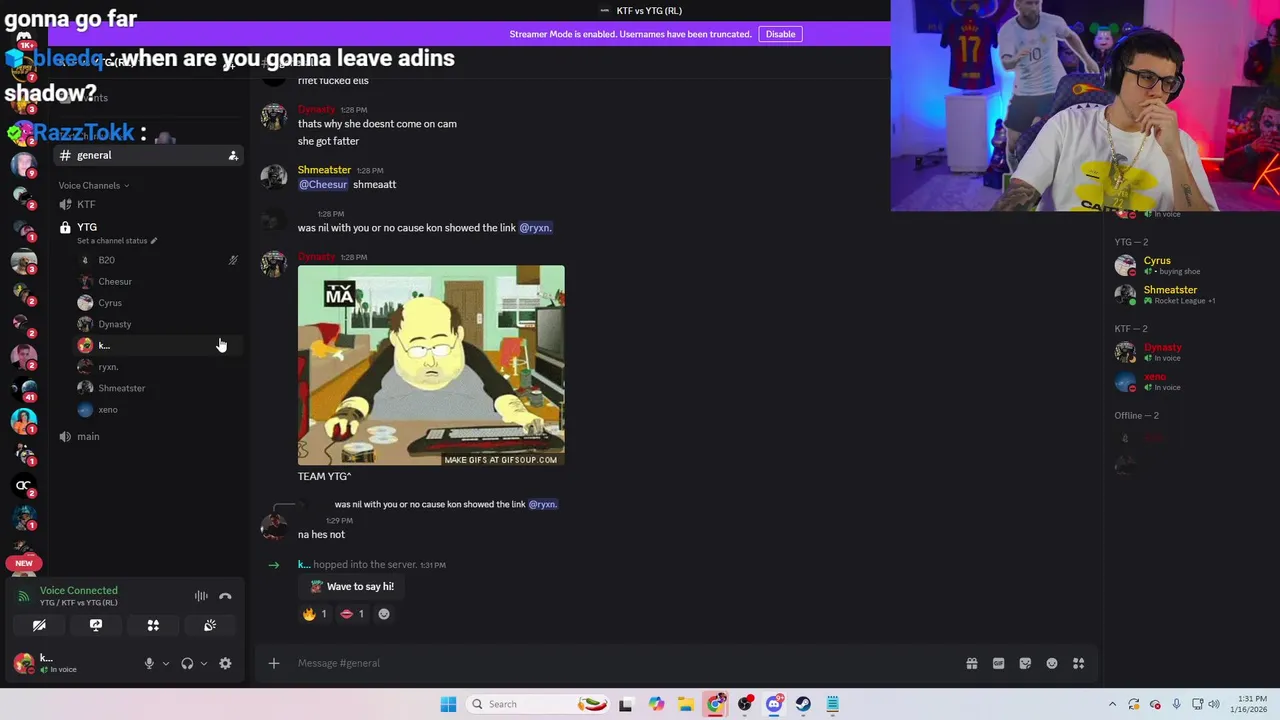The image size is (1280, 720).
Task: Select Cheesur in voice user list
Action: coord(158,281)
